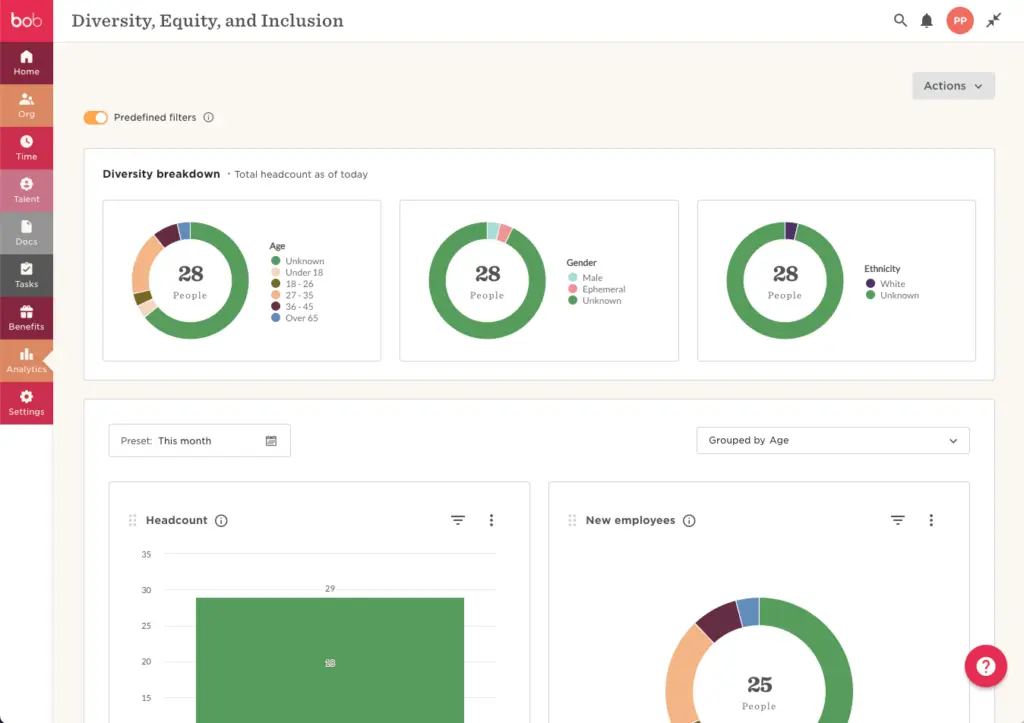
Task: Open the Actions dropdown
Action: 953,86
